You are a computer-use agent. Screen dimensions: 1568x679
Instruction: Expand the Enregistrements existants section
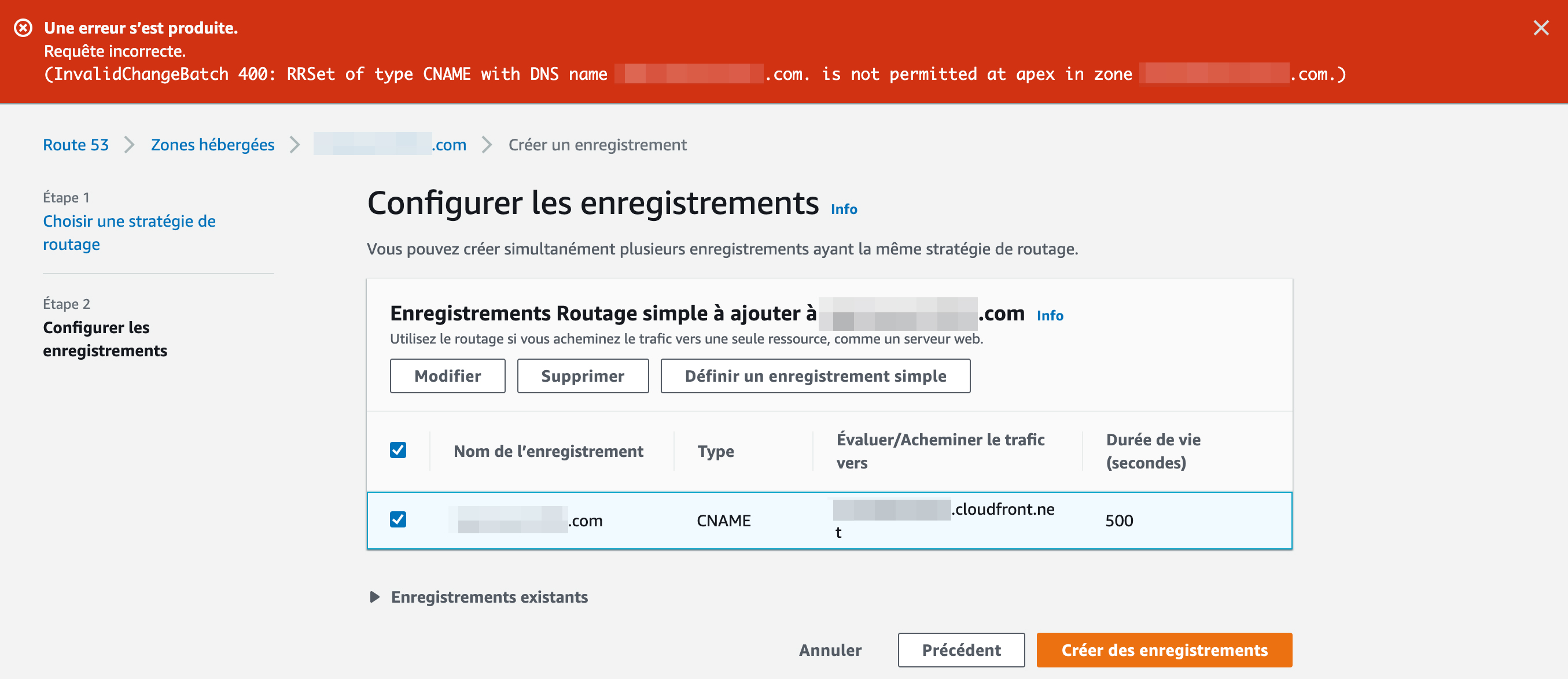point(489,597)
